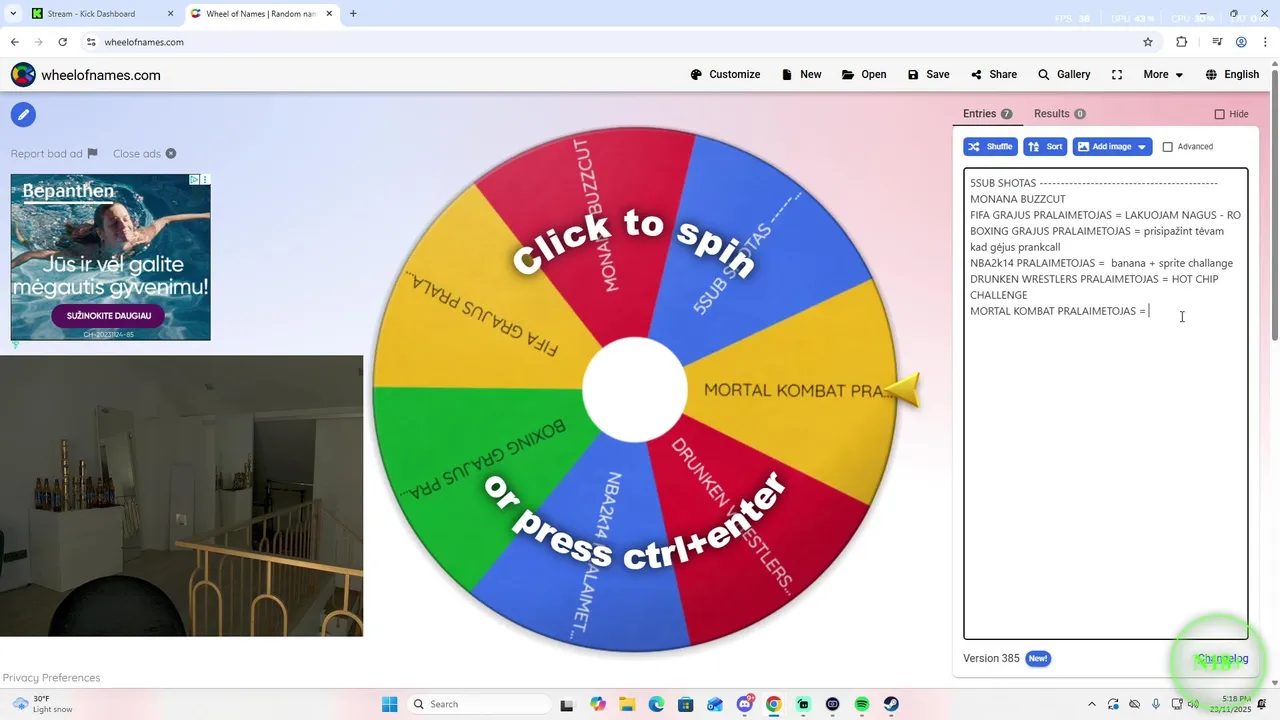Screen dimensions: 1280x720
Task: Share the wheel
Action: click(x=994, y=75)
